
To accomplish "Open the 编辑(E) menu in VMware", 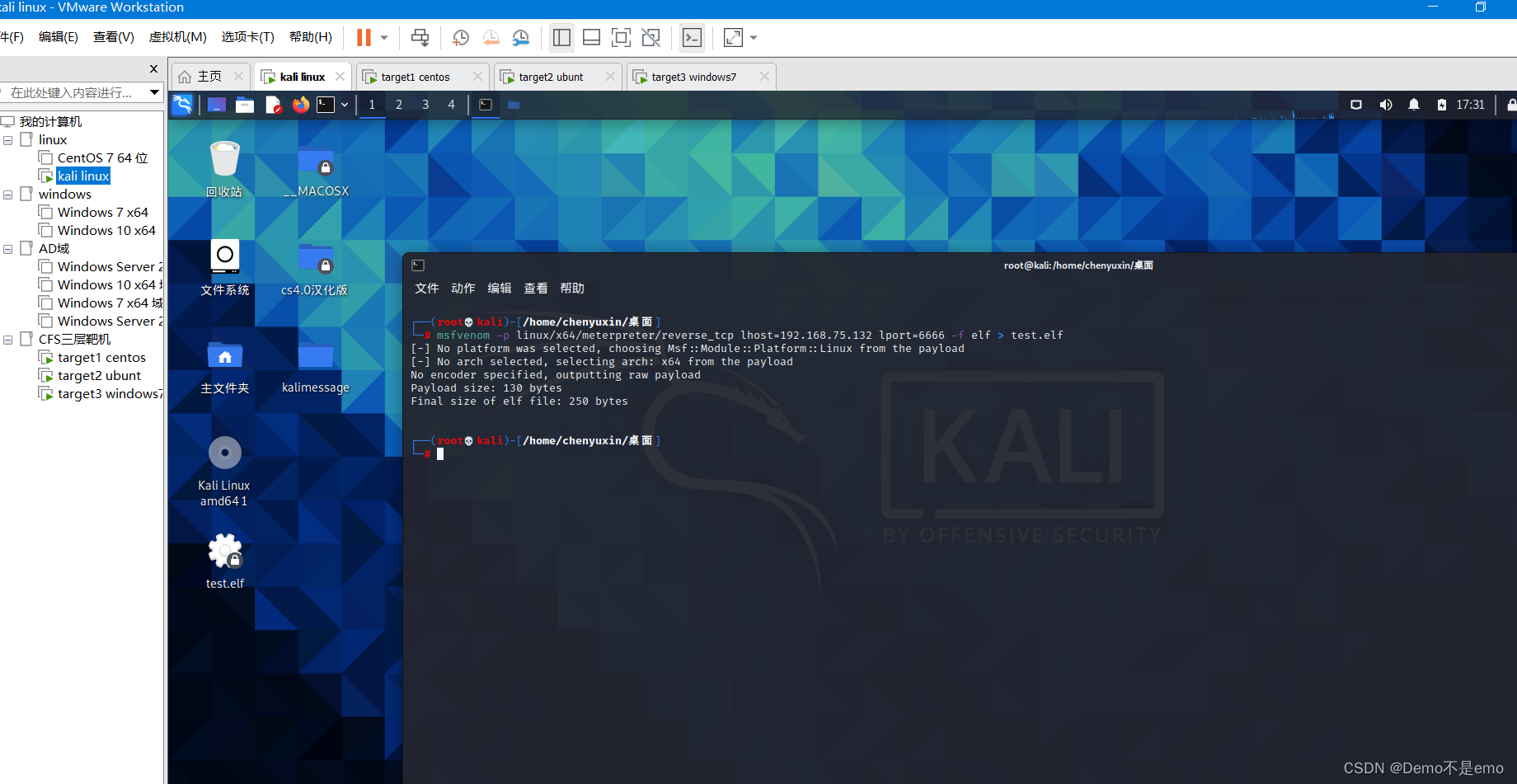I will tap(59, 37).
